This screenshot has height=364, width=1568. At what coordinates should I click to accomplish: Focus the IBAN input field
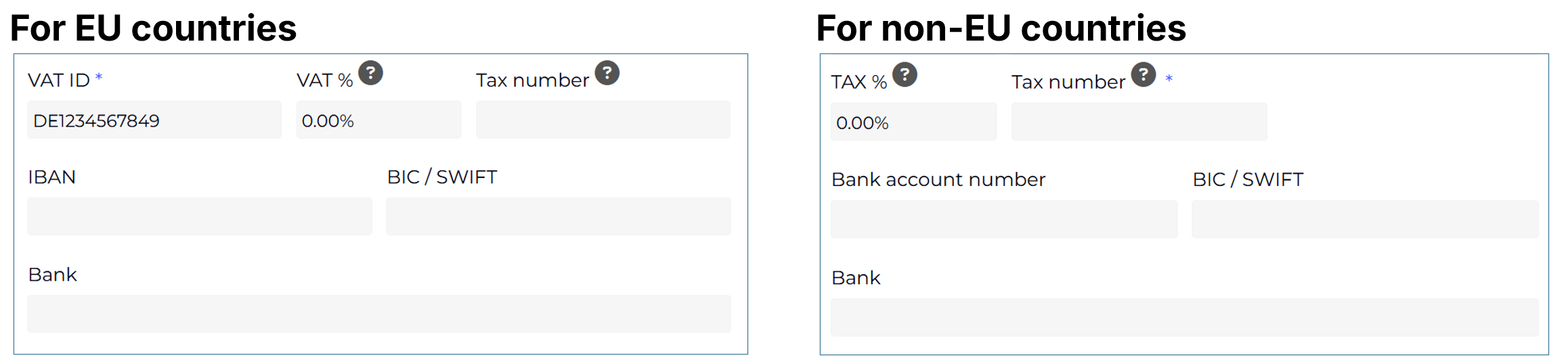(200, 217)
